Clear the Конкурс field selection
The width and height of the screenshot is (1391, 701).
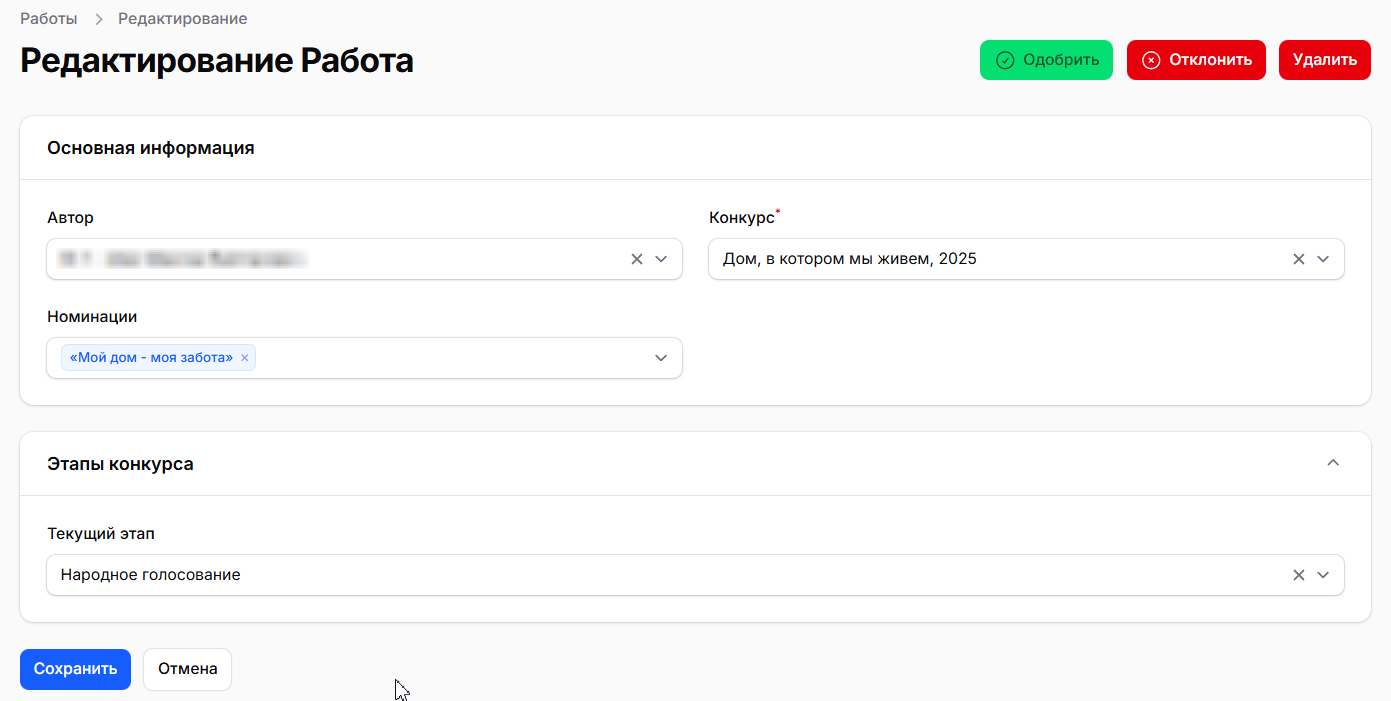coord(1298,259)
